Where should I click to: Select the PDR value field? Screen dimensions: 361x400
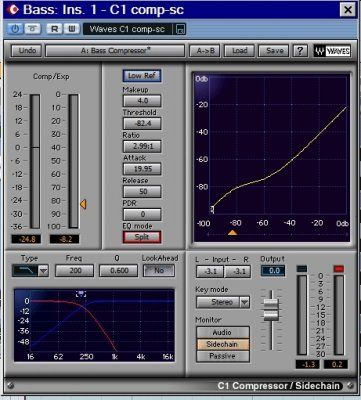(x=142, y=214)
